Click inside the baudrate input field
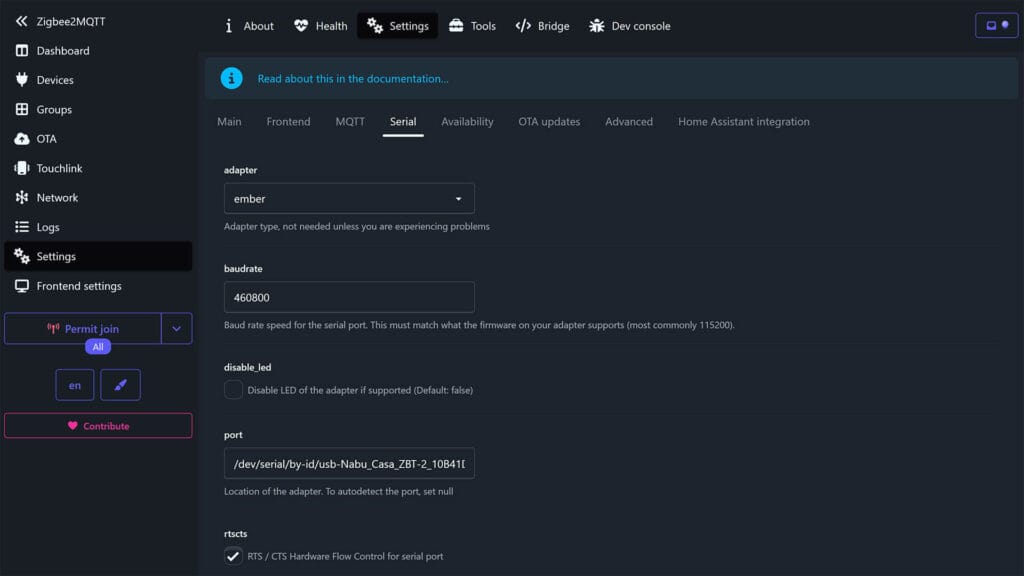Viewport: 1024px width, 576px height. click(349, 296)
